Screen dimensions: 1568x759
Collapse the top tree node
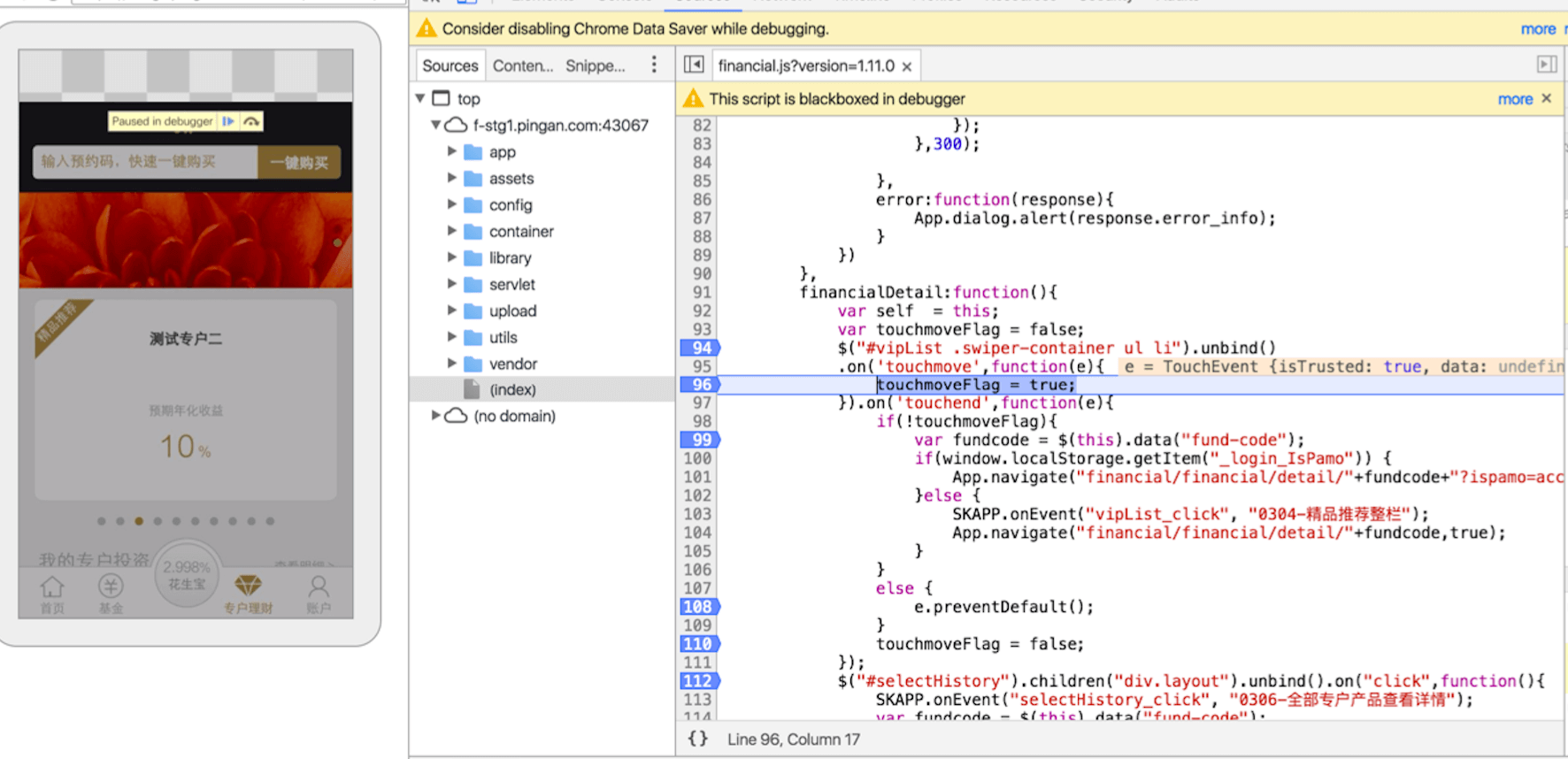[420, 98]
